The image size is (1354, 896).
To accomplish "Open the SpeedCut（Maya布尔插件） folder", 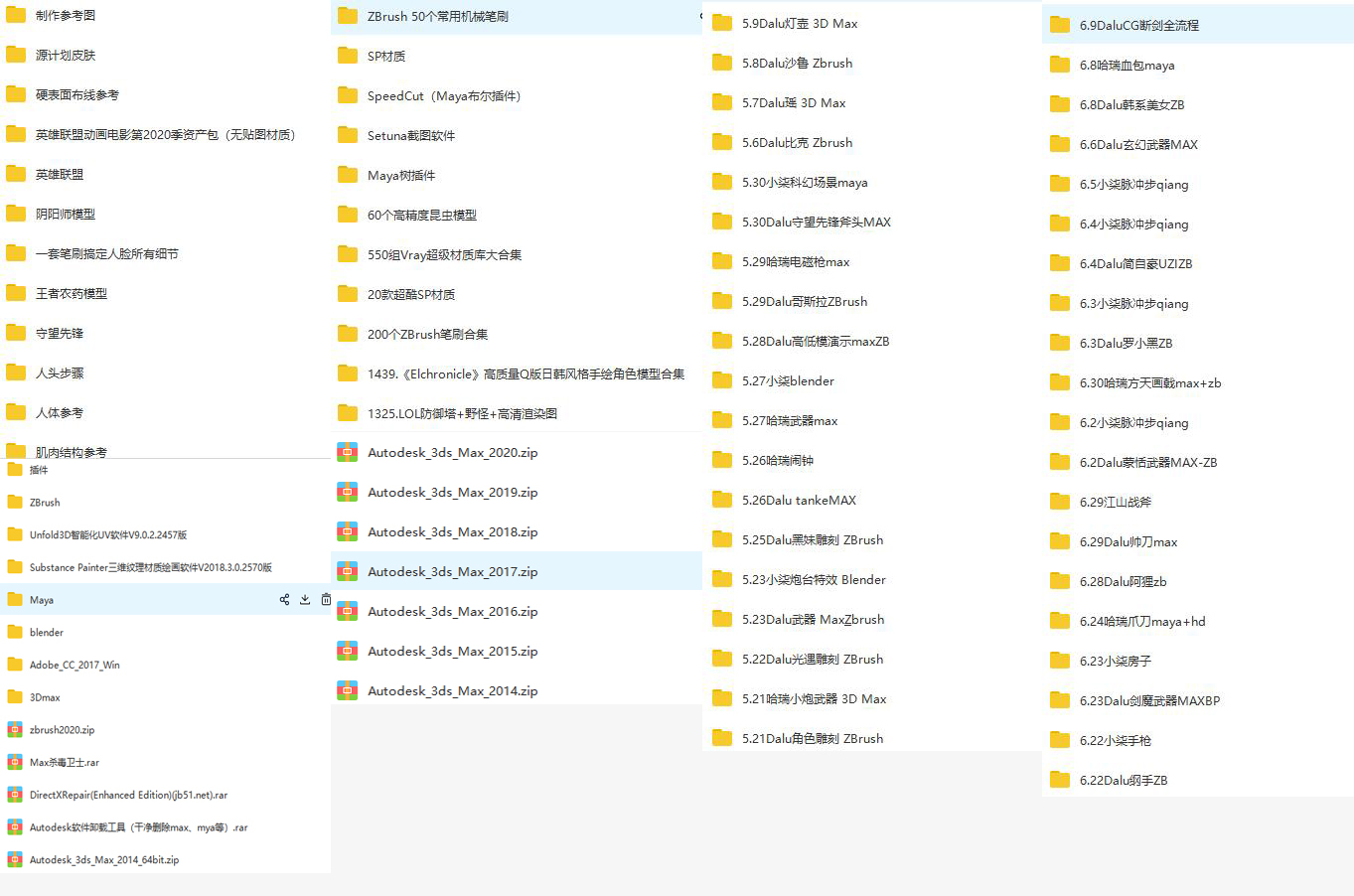I will pos(443,96).
